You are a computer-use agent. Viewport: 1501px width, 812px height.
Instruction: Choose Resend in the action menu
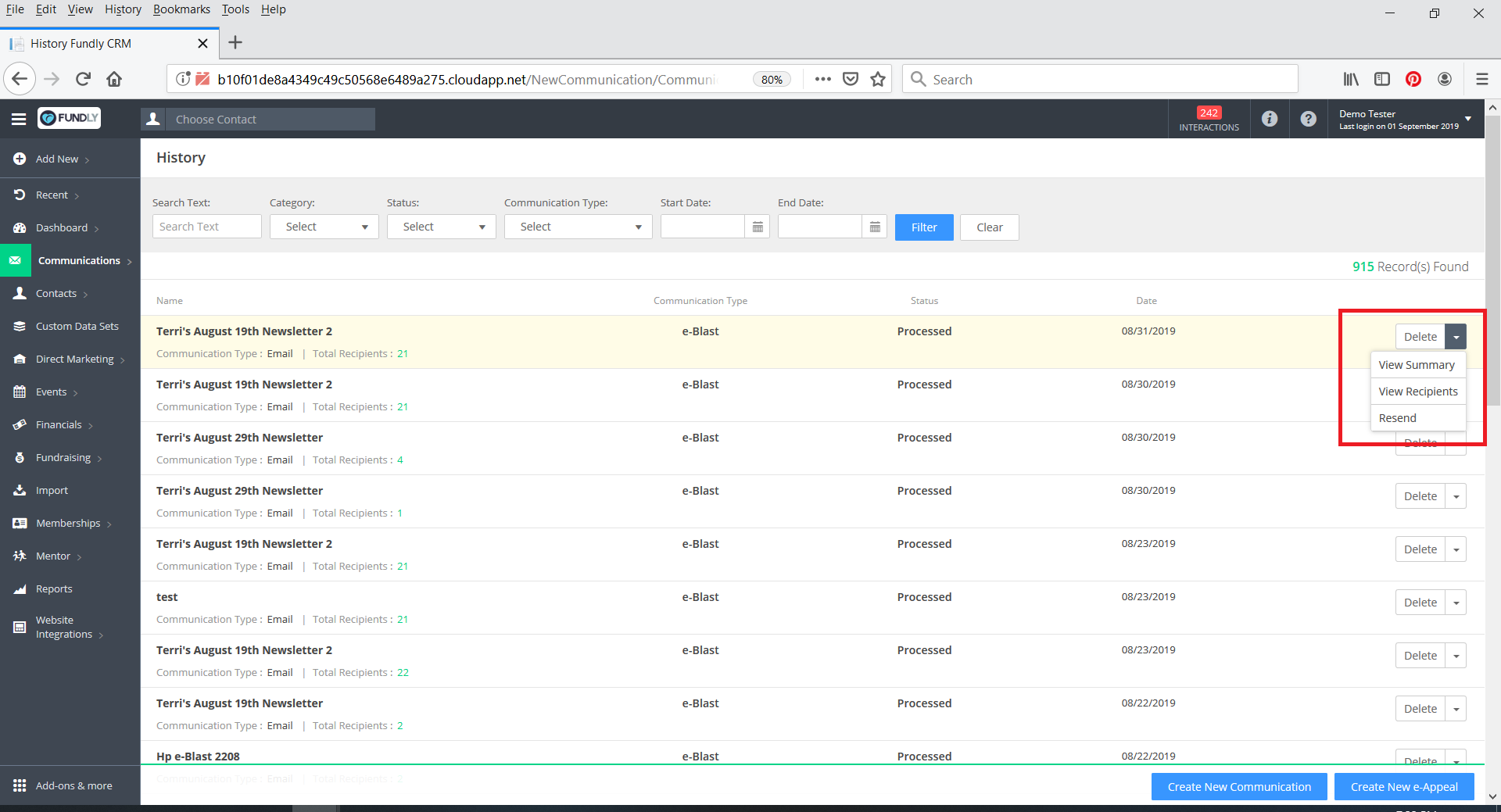(x=1397, y=418)
